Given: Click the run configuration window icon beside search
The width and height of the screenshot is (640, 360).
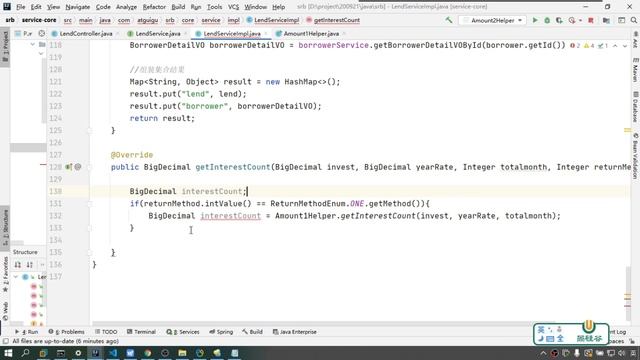Looking at the screenshot, I should point(621,20).
